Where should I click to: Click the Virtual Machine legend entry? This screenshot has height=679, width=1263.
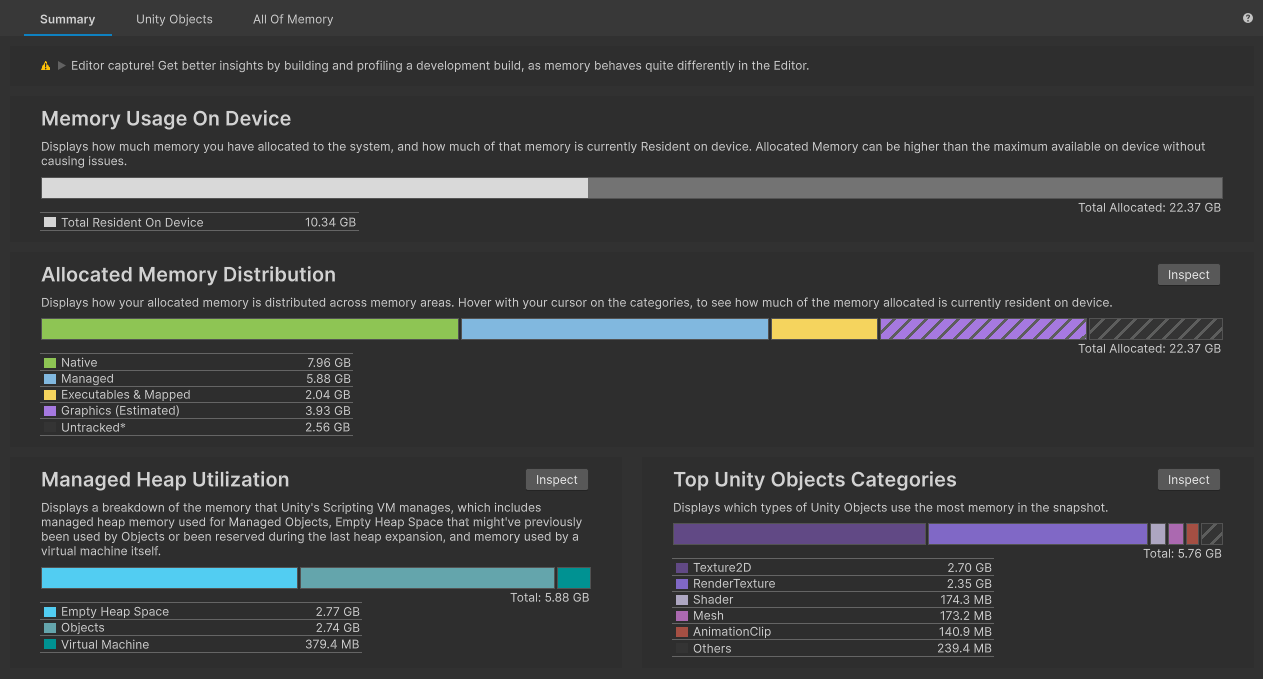point(200,645)
